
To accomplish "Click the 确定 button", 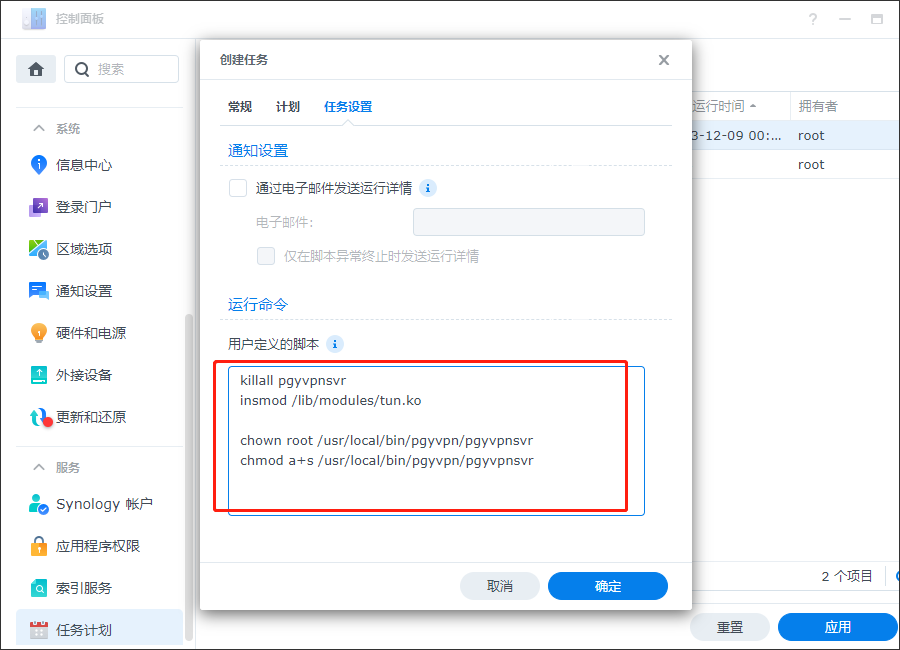I will 608,586.
